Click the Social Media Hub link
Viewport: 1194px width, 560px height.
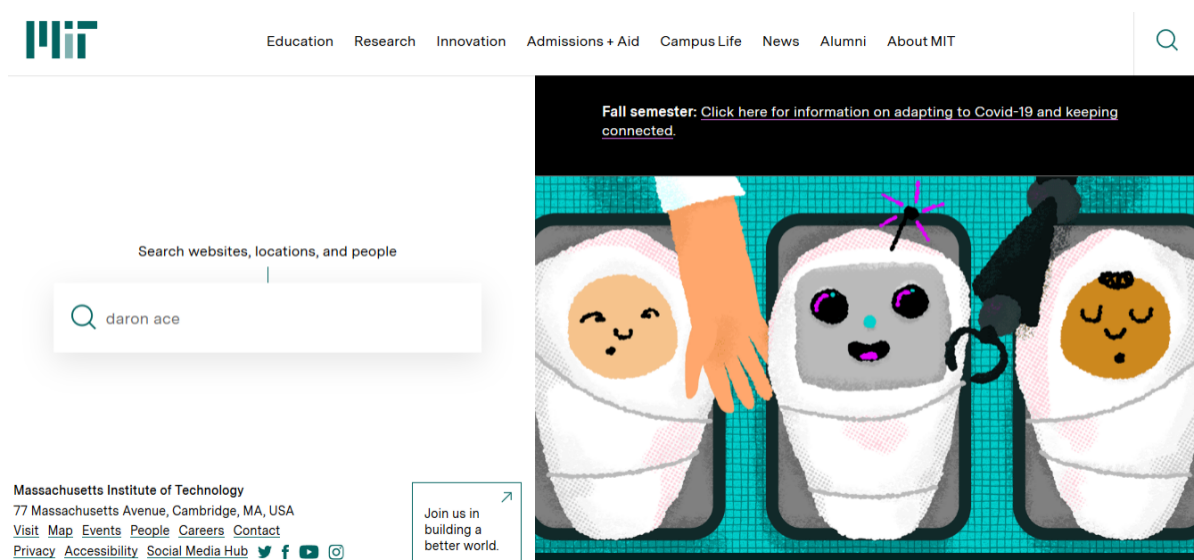pyautogui.click(x=197, y=551)
